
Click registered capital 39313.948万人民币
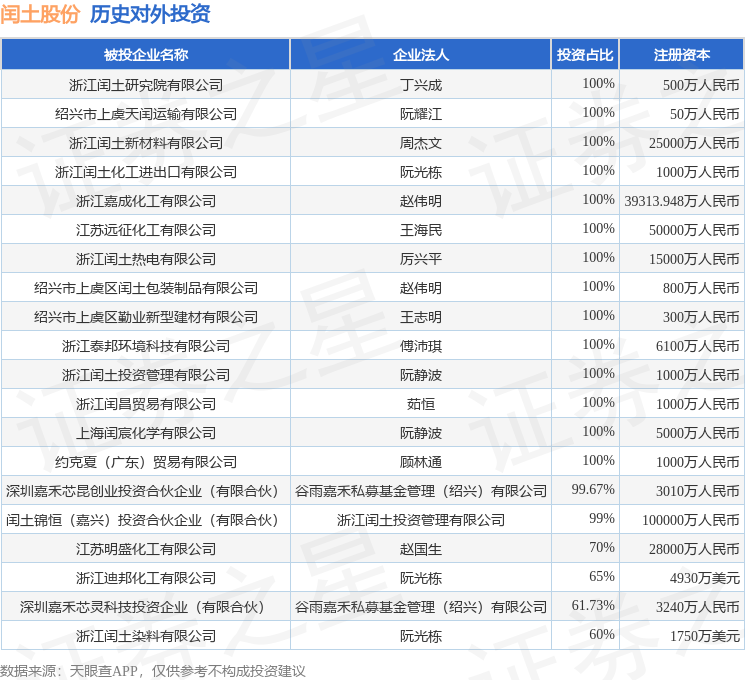(682, 201)
